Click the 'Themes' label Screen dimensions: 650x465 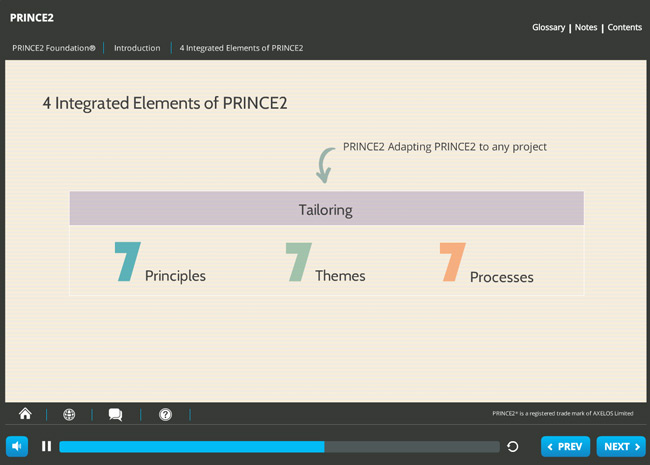pos(340,276)
